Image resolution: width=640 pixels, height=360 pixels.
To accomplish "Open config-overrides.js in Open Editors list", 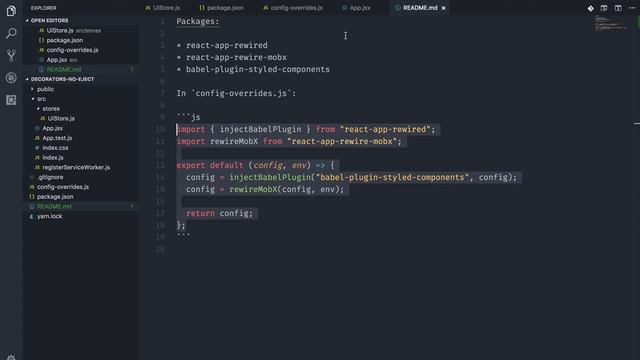I will (72, 50).
